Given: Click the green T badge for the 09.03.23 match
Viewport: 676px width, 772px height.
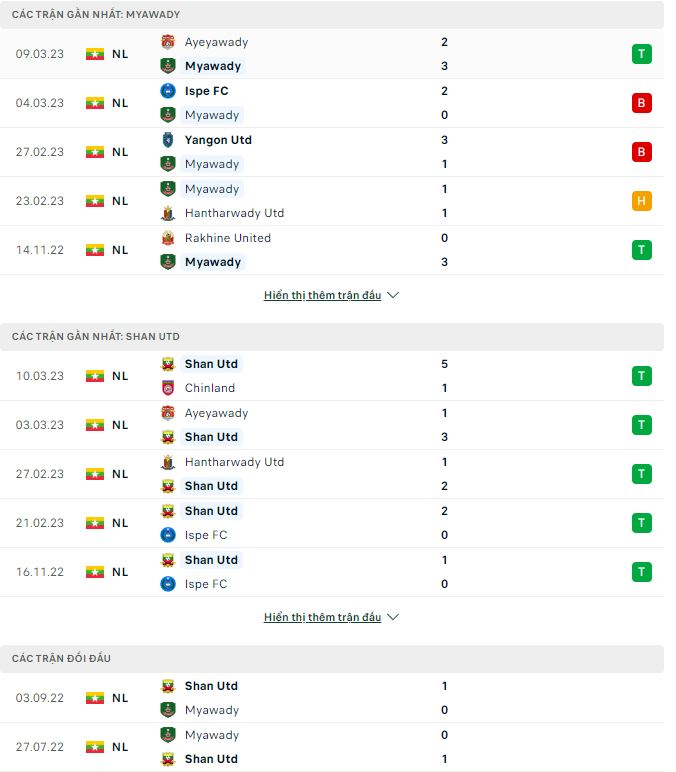Looking at the screenshot, I should [642, 54].
